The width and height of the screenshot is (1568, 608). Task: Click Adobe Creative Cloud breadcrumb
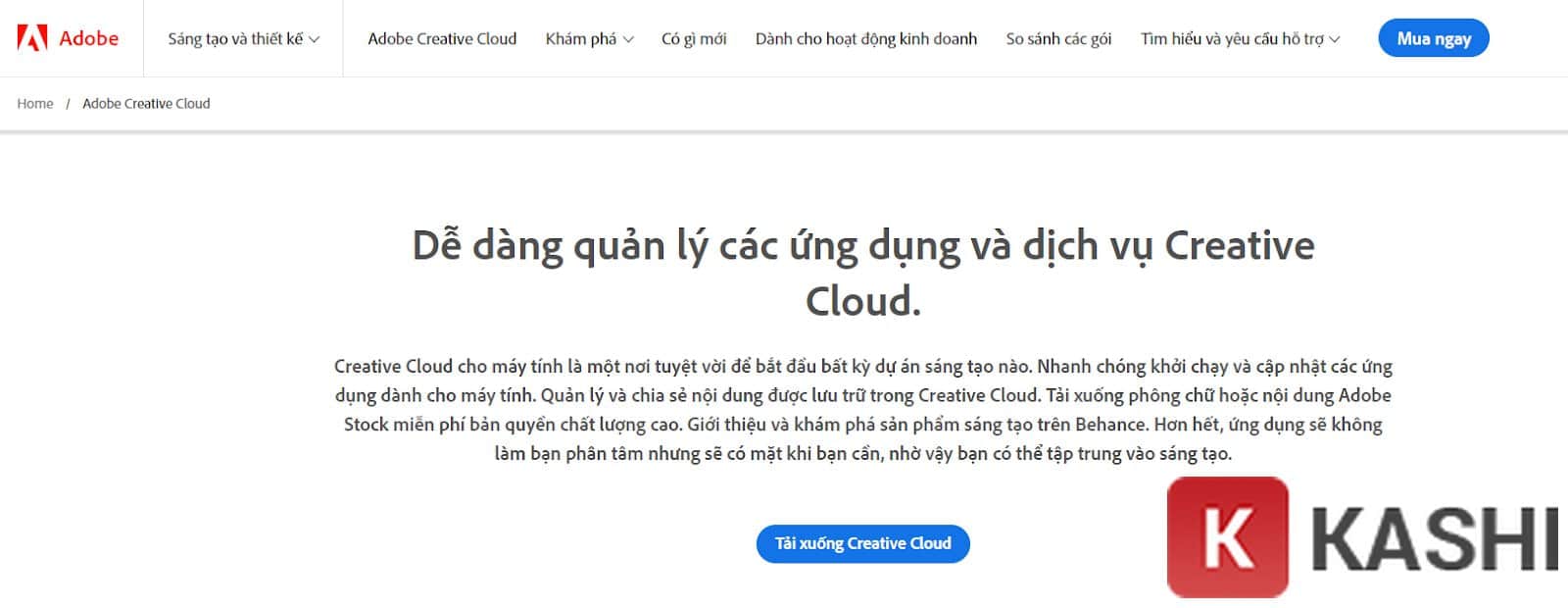point(146,104)
